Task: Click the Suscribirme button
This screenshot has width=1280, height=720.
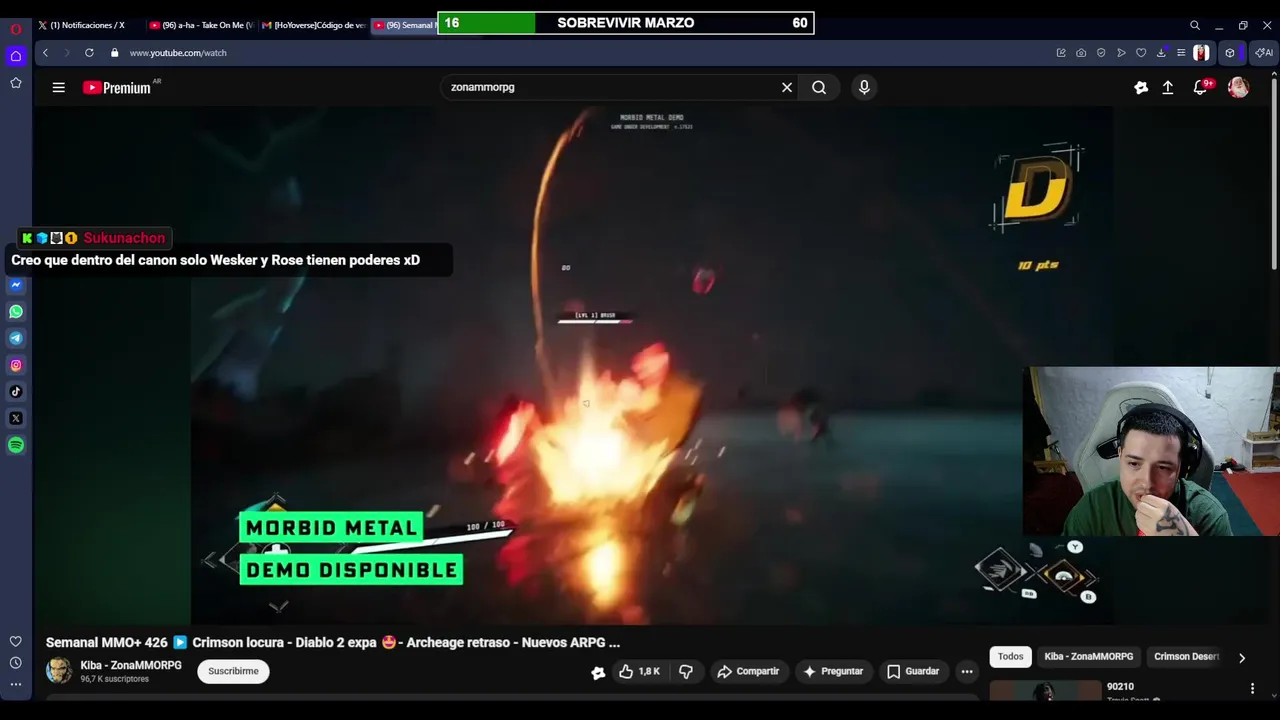Action: pyautogui.click(x=233, y=671)
